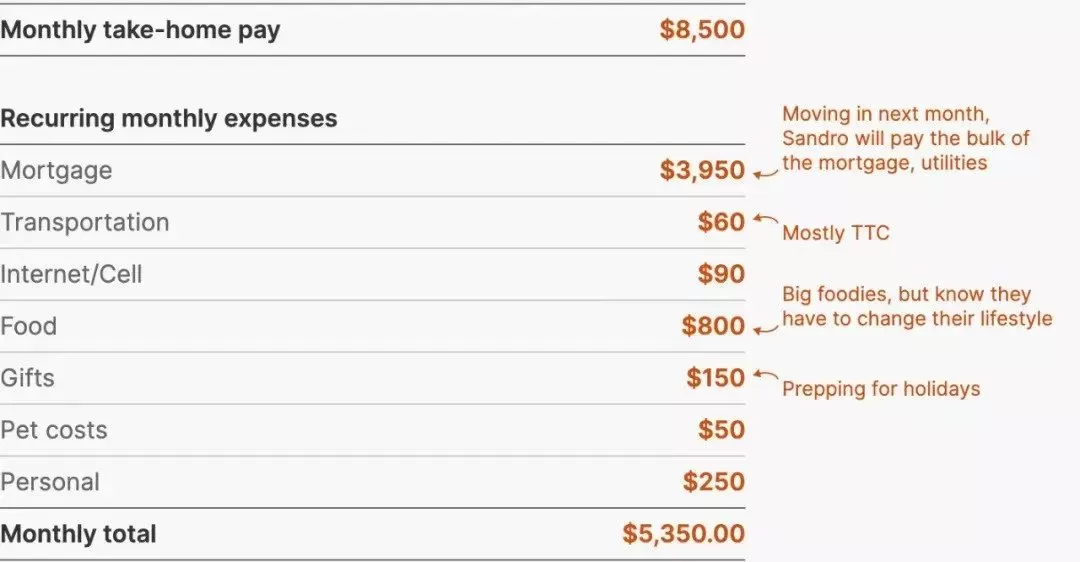Select the Monthly total $5,350.00 value
Image resolution: width=1080 pixels, height=562 pixels.
click(x=683, y=534)
